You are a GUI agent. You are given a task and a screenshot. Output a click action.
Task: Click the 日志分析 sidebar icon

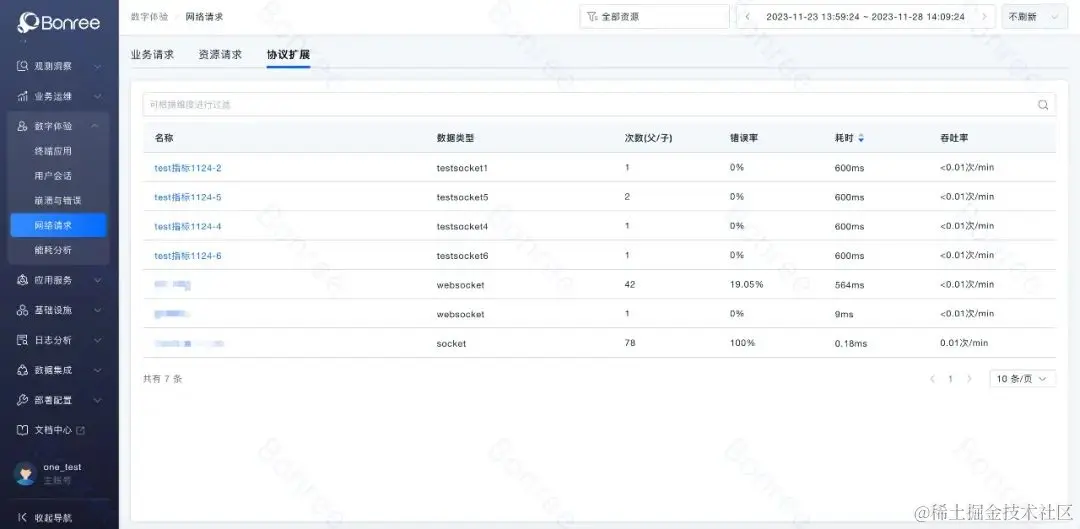[23, 340]
